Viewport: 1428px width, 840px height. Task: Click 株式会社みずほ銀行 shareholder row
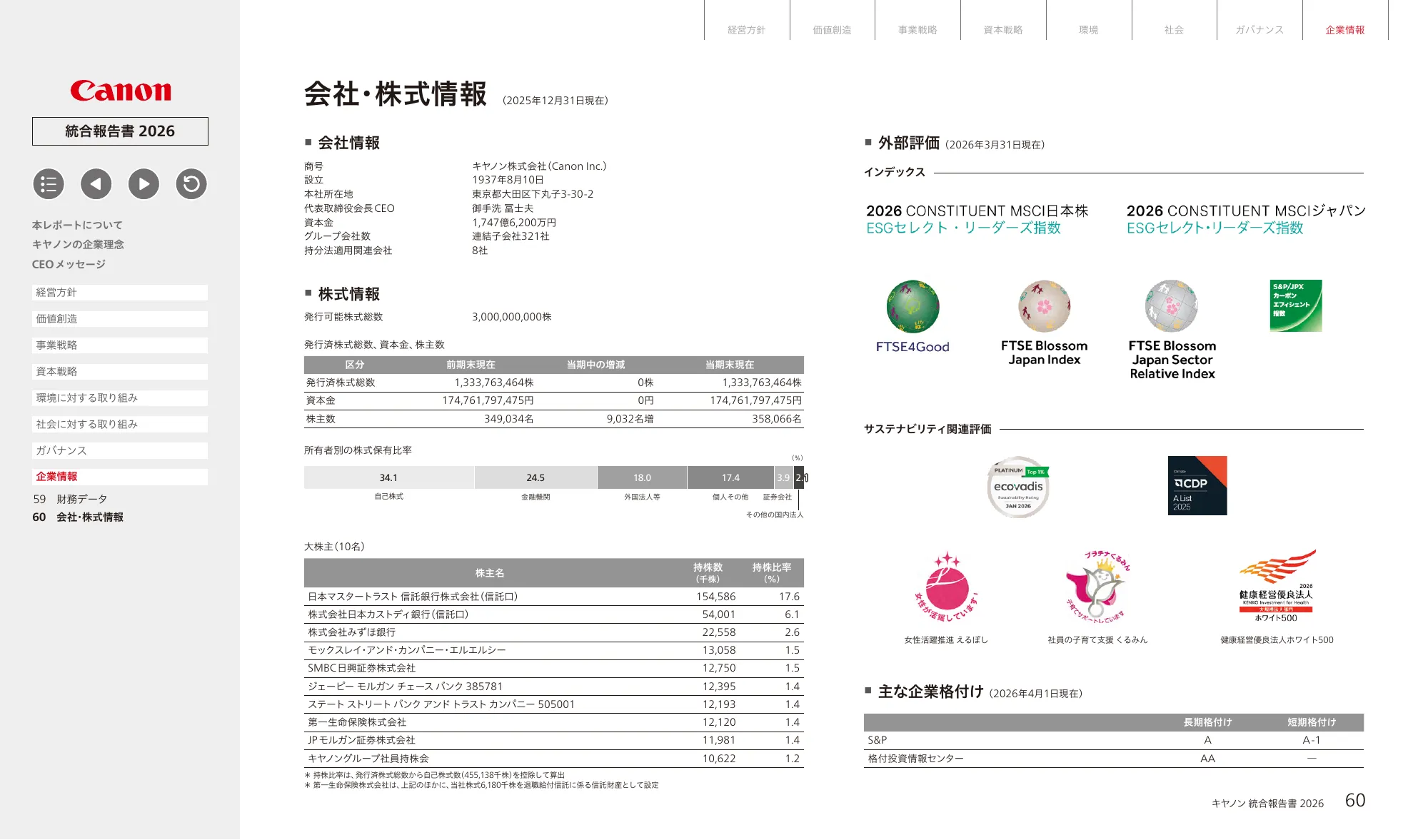click(x=554, y=632)
